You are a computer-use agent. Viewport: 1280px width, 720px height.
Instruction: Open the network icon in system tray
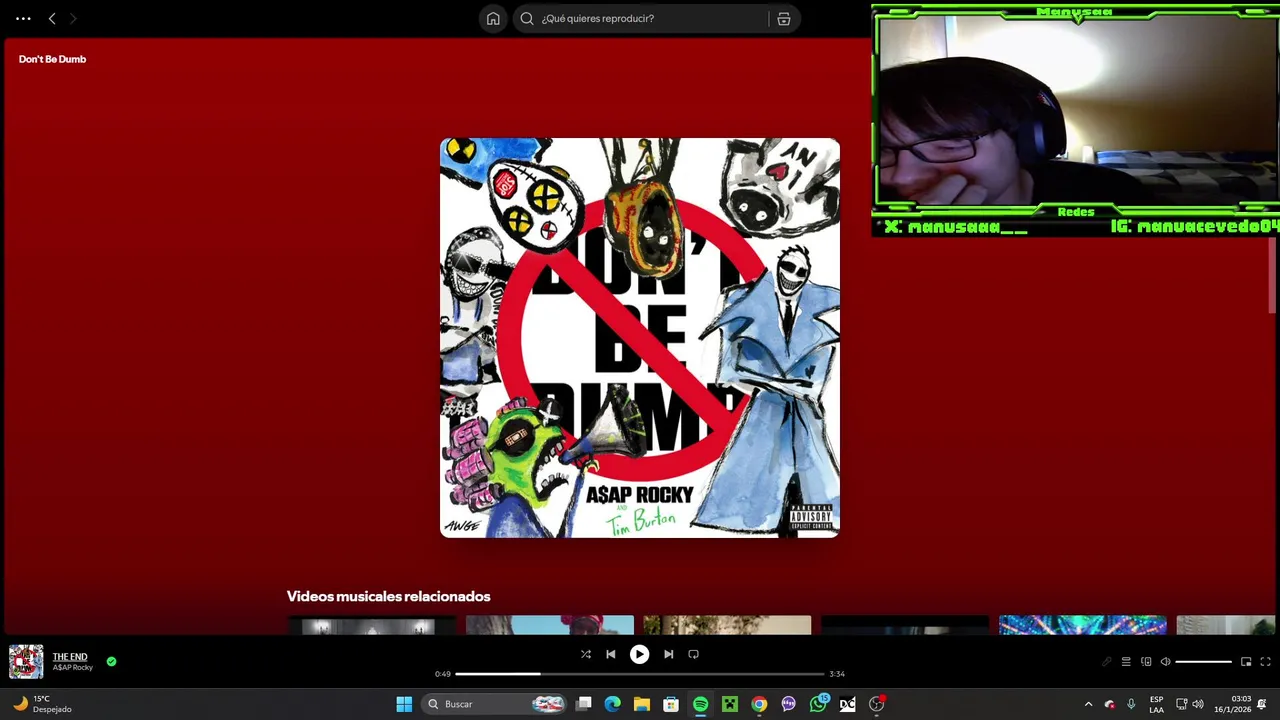[1181, 704]
